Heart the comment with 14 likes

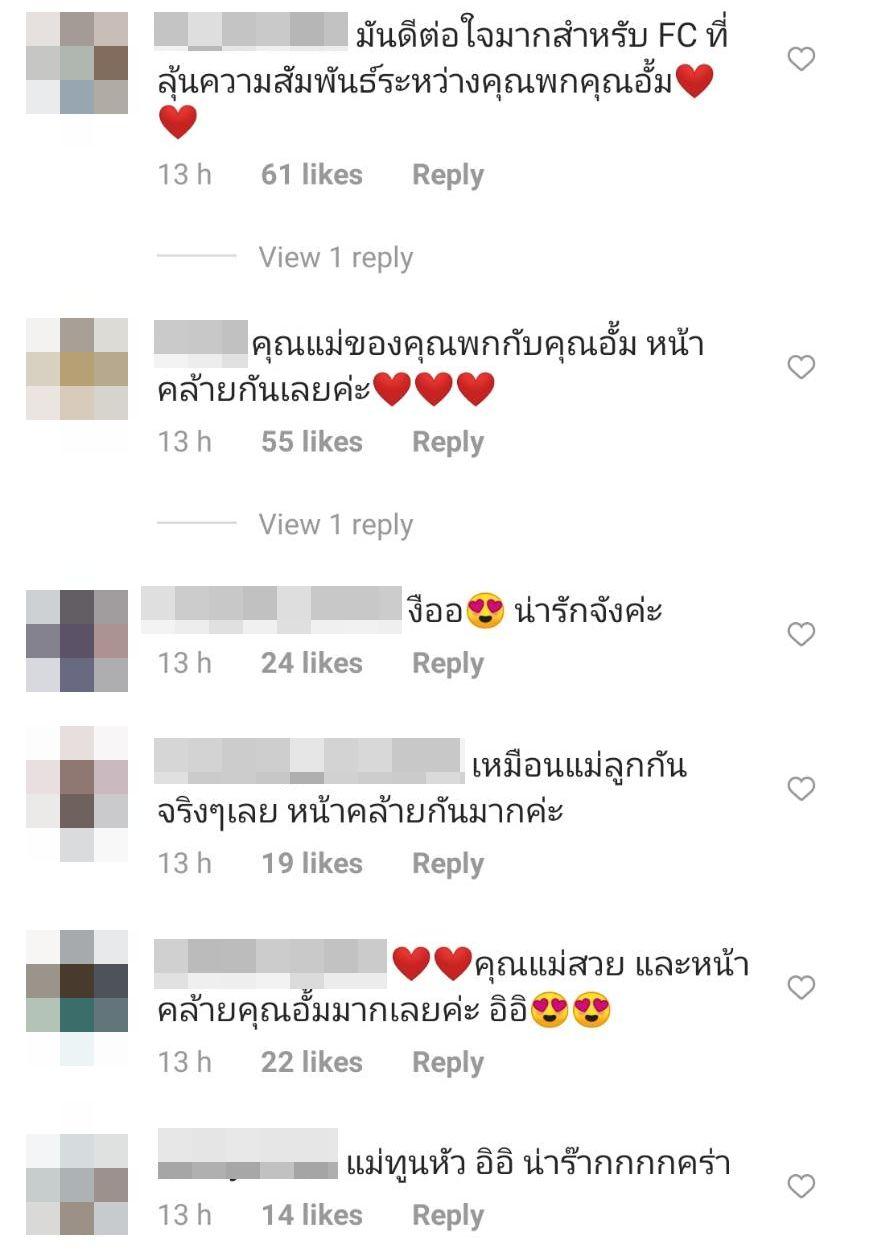(801, 1187)
